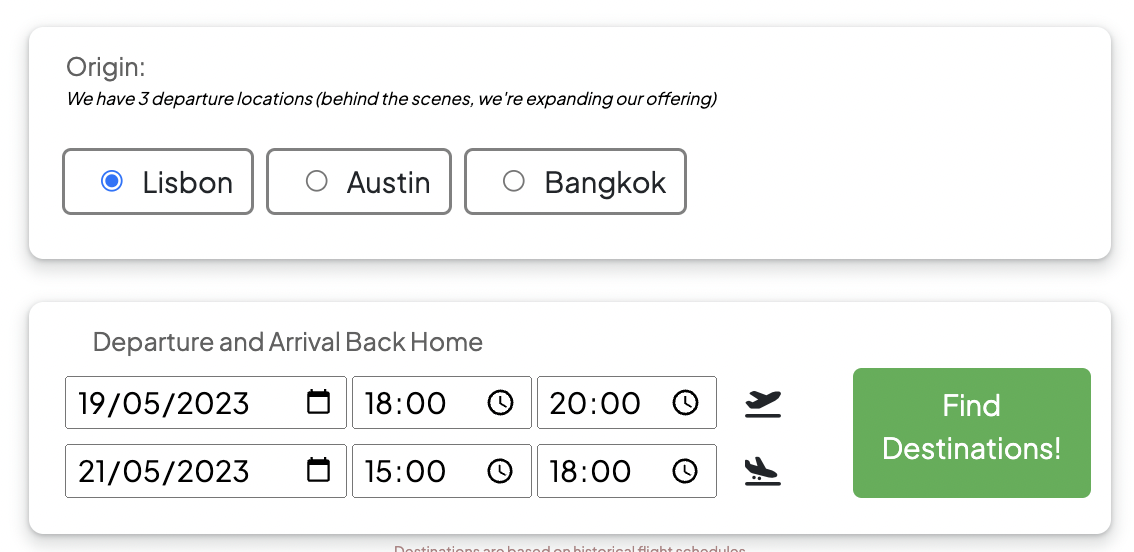
Task: Click Find Destinations! button
Action: click(x=971, y=433)
